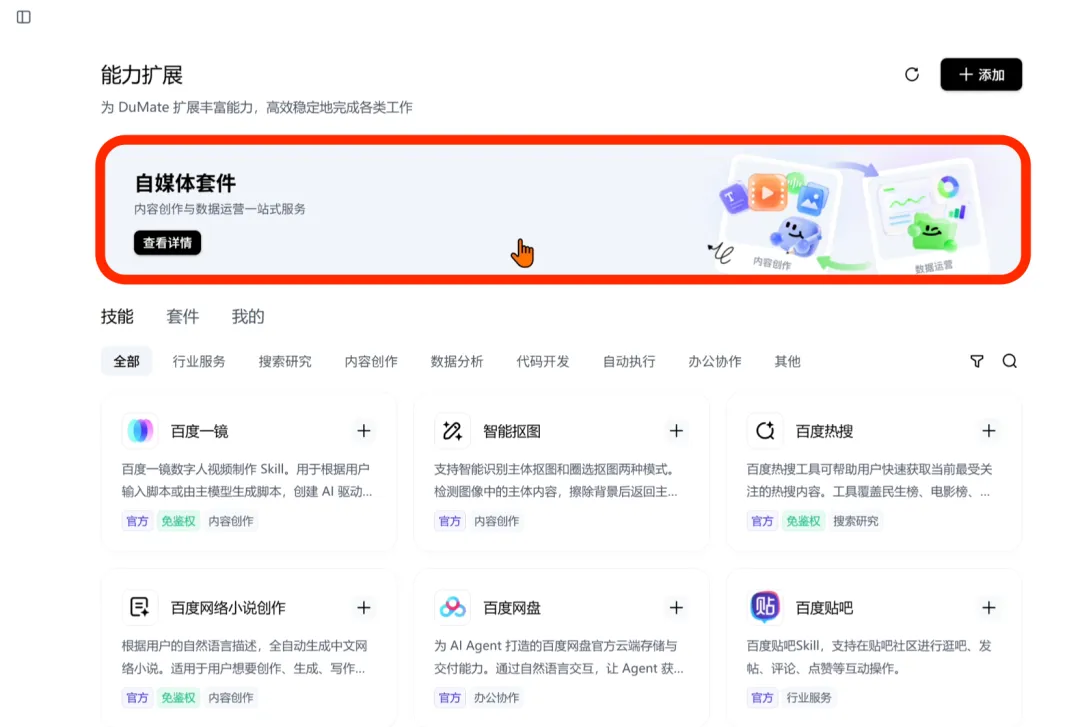The height and width of the screenshot is (727, 1080).
Task: Click the 内容创作 tag on 百度网络小说创作
Action: (231, 697)
